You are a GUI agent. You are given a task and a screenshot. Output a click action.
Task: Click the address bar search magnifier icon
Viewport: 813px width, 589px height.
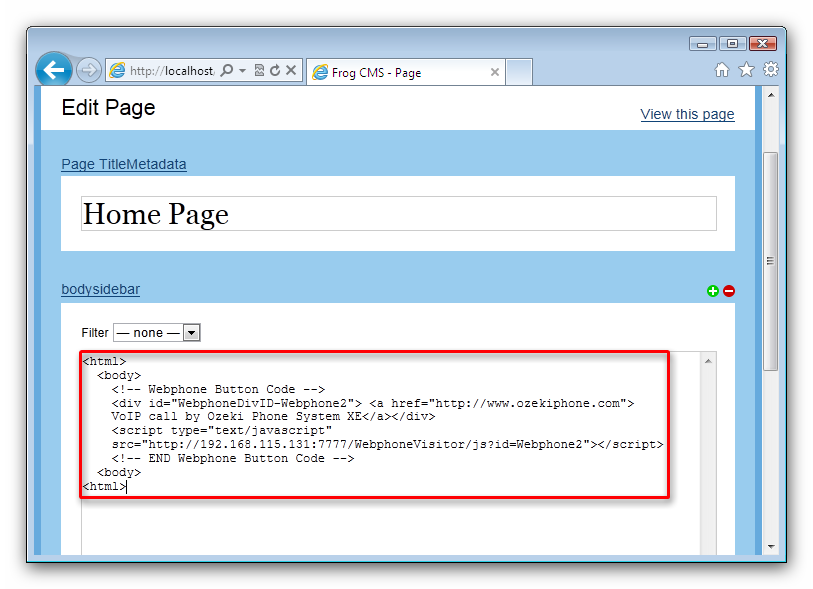tap(227, 71)
